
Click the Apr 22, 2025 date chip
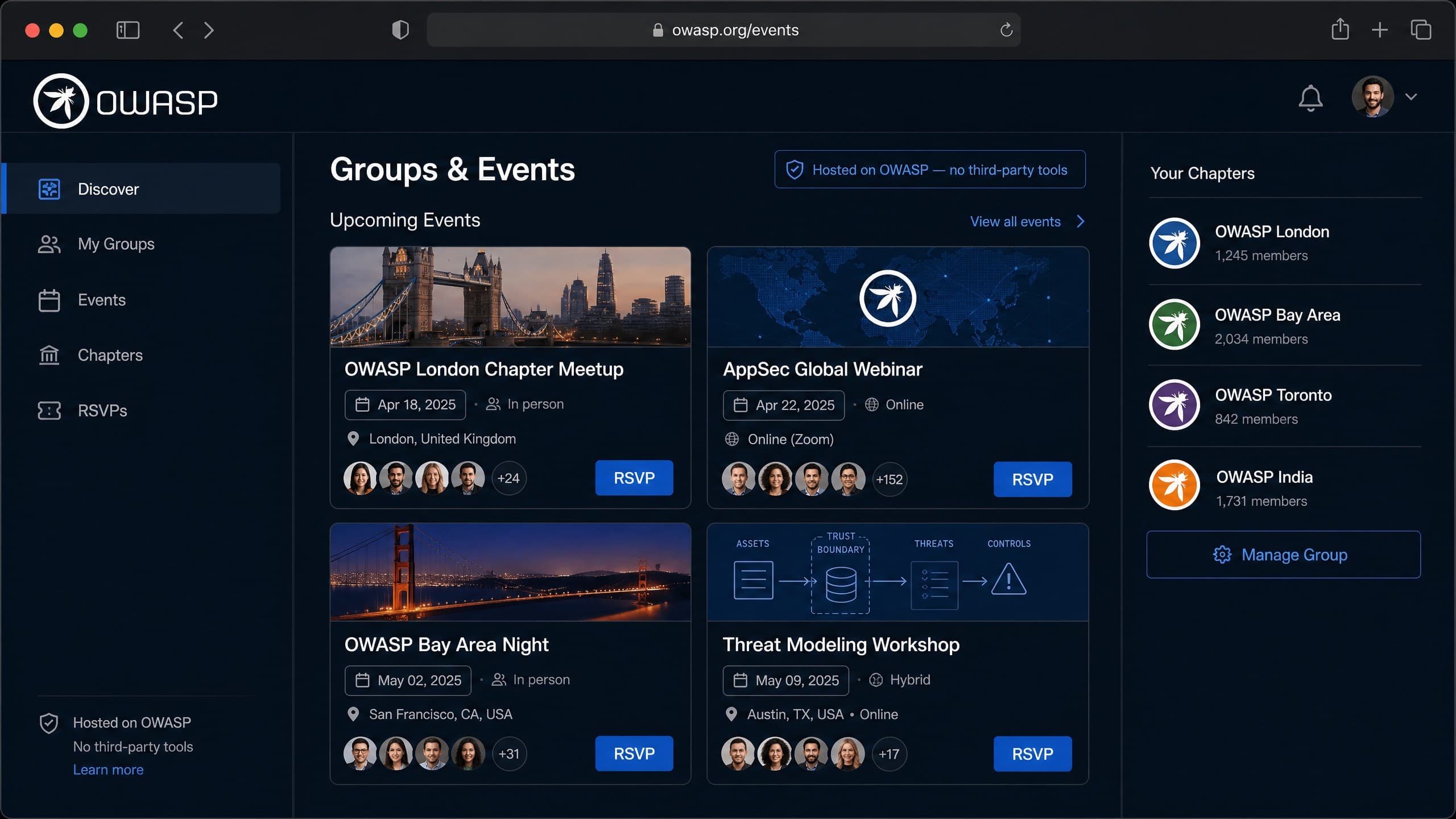point(783,405)
